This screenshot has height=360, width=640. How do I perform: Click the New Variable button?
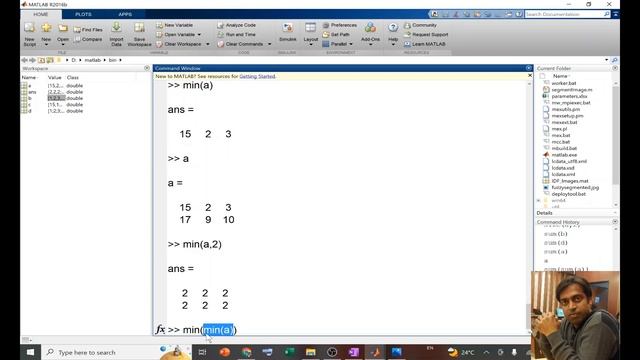tap(174, 25)
